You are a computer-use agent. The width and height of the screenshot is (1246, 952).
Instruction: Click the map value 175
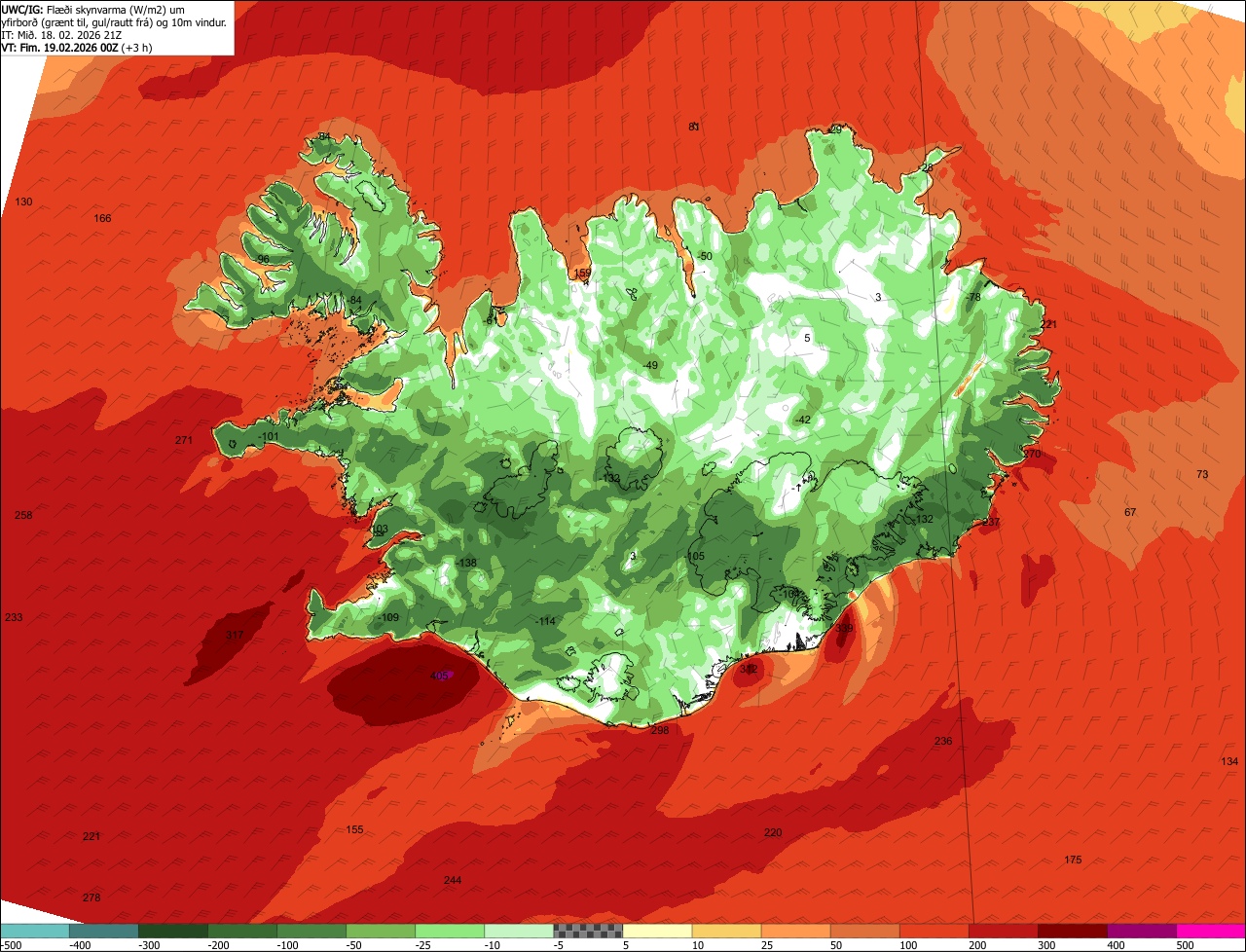[x=1072, y=860]
